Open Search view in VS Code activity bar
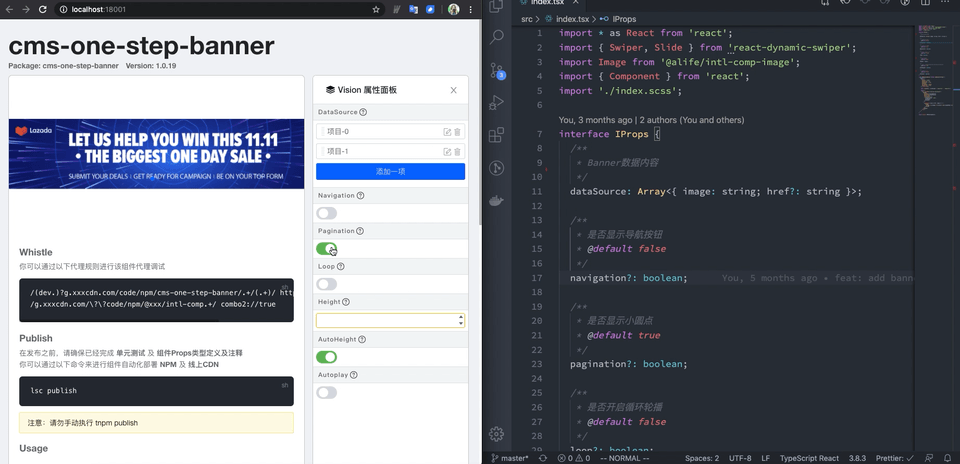Viewport: 960px width, 464px height. point(497,37)
